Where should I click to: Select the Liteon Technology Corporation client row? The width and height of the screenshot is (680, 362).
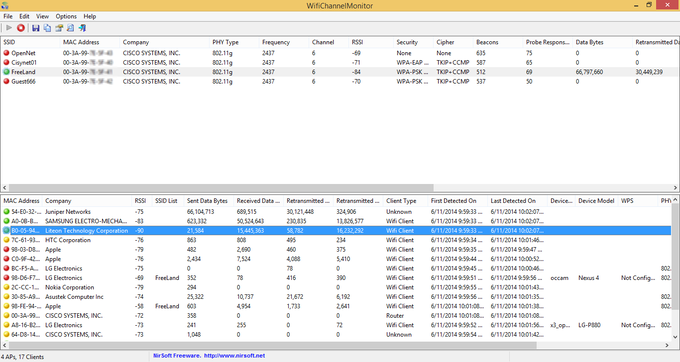336,231
